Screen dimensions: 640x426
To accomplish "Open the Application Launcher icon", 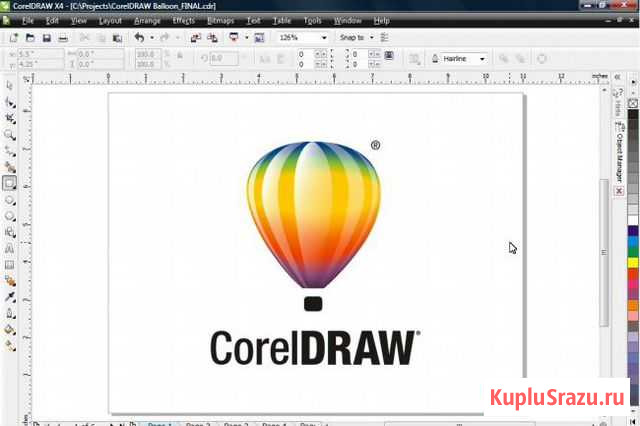I will [x=234, y=38].
